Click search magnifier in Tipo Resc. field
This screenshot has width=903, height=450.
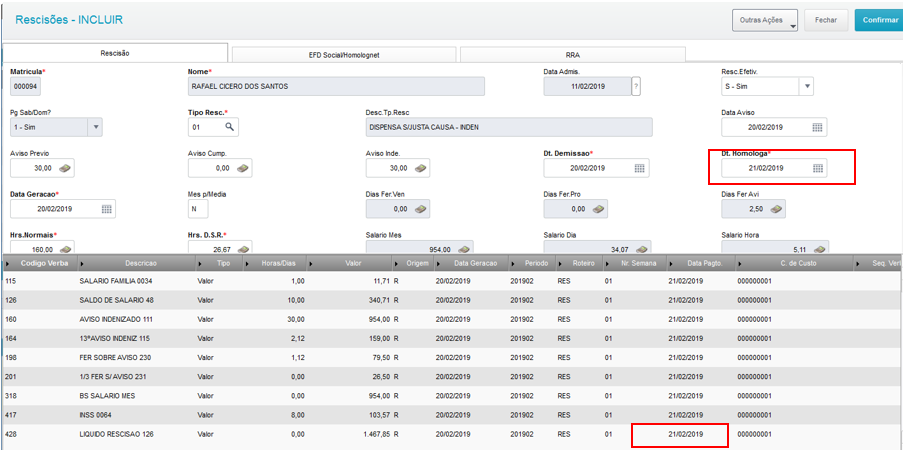coord(229,127)
